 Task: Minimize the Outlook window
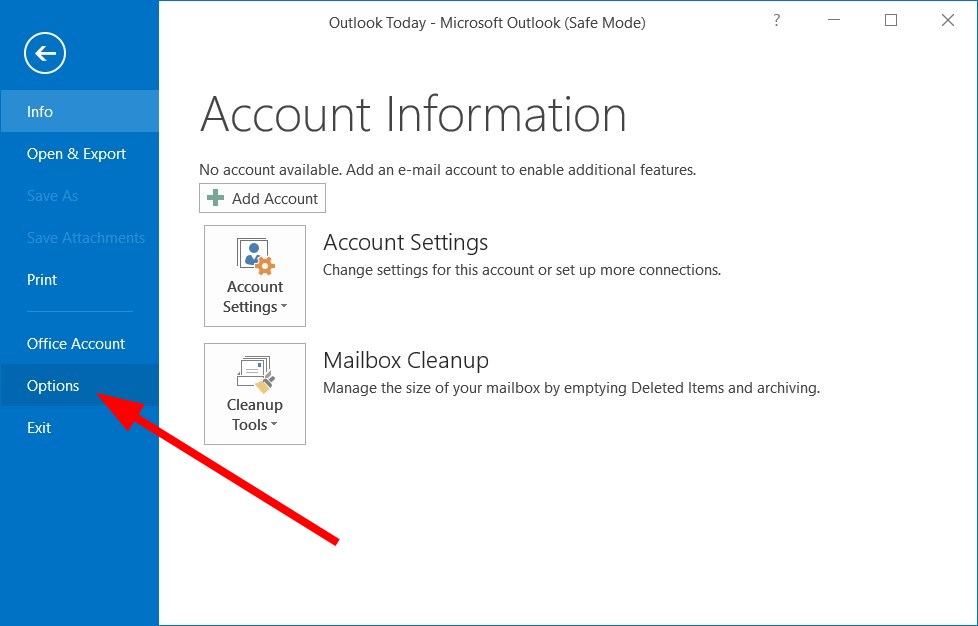[833, 20]
